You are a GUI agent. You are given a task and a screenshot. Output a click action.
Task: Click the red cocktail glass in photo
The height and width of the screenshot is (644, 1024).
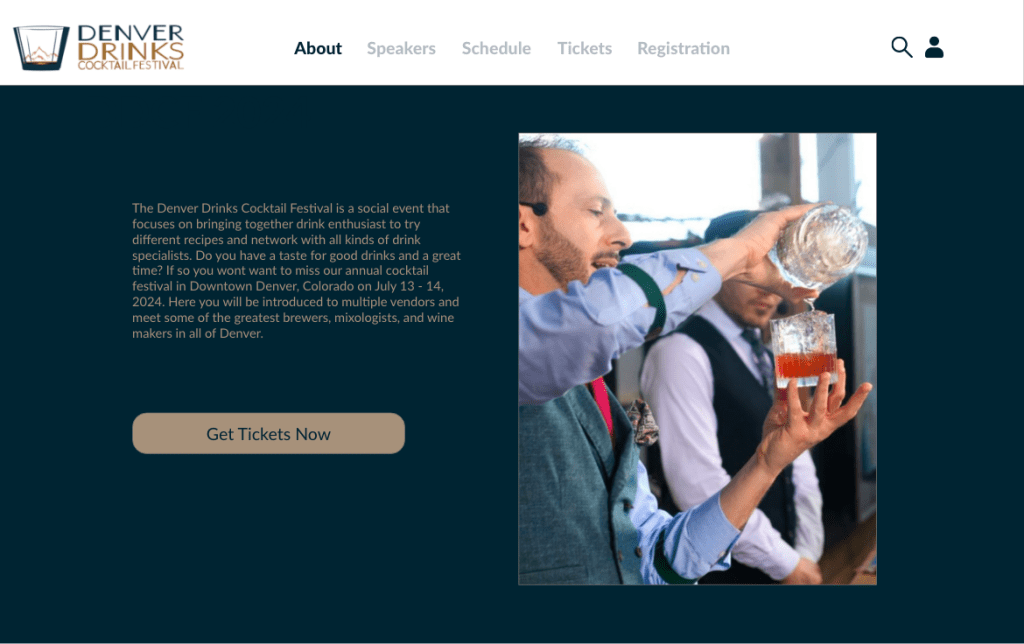click(x=805, y=350)
